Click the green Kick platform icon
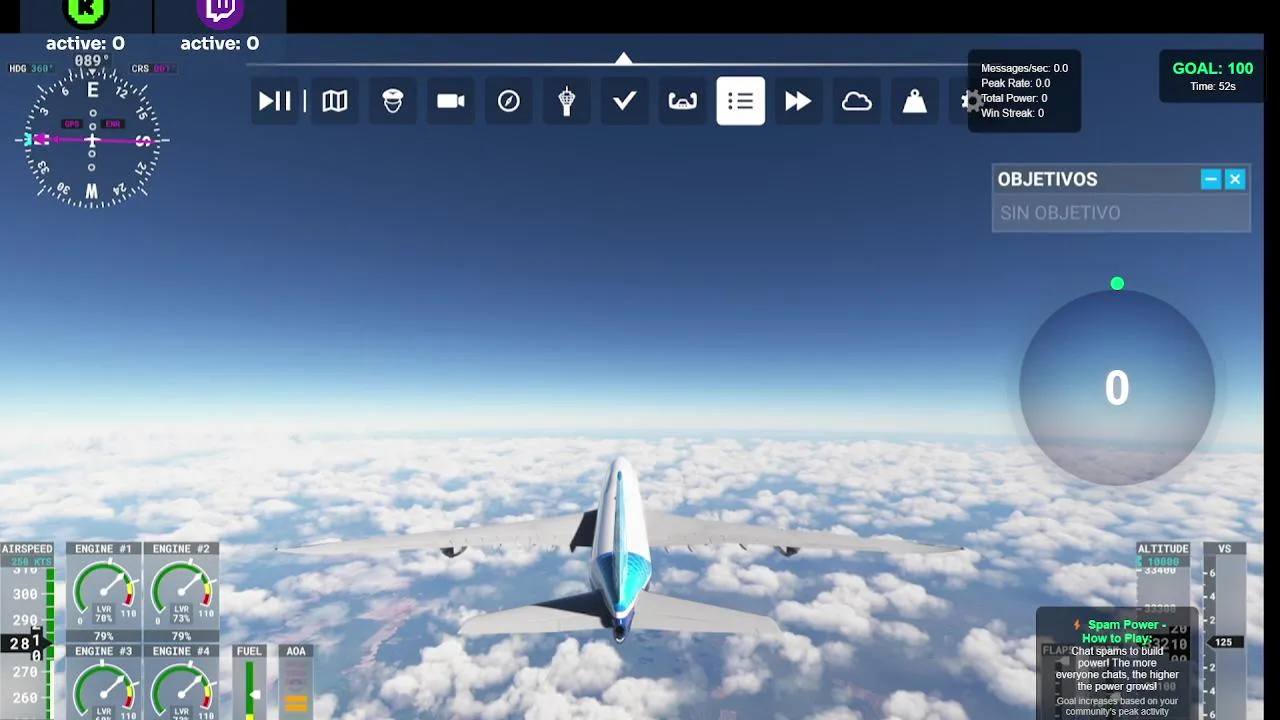 (x=85, y=11)
